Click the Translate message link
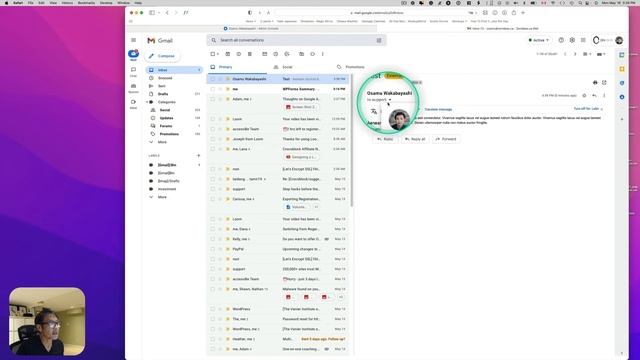 (438, 109)
